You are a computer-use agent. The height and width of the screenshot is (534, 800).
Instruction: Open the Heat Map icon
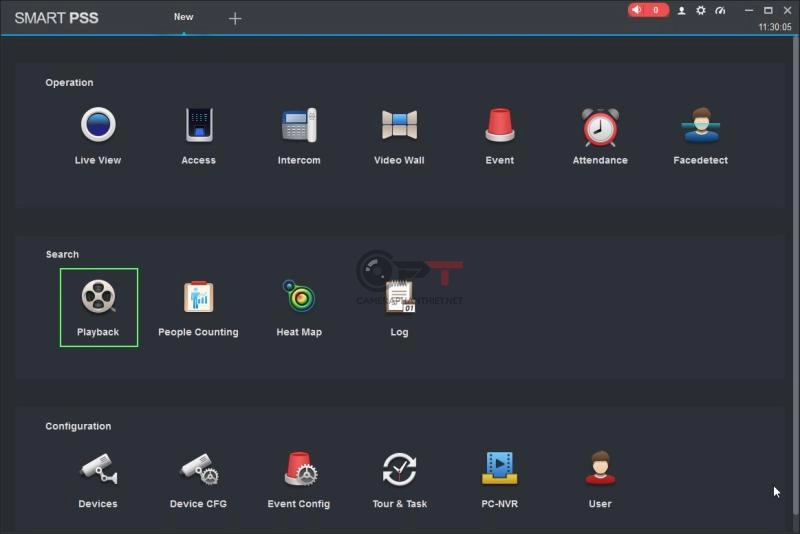pyautogui.click(x=299, y=298)
